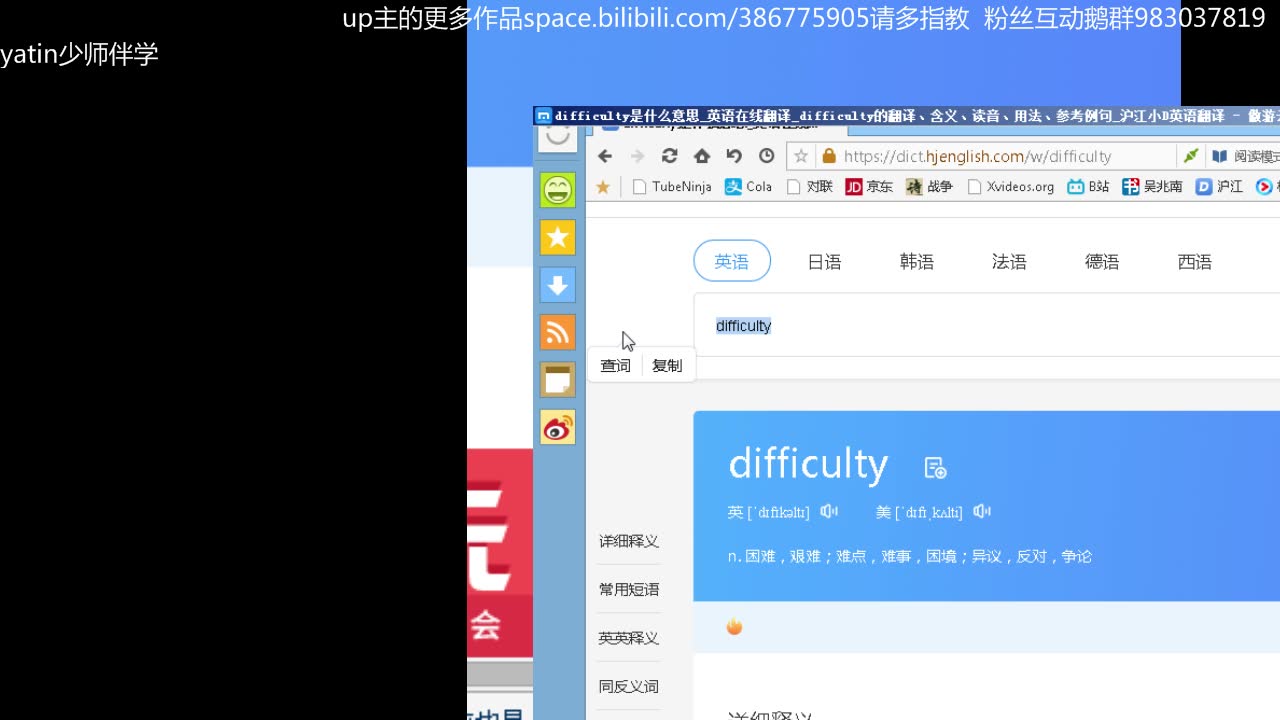
Task: Click the orange flame icon
Action: point(734,627)
